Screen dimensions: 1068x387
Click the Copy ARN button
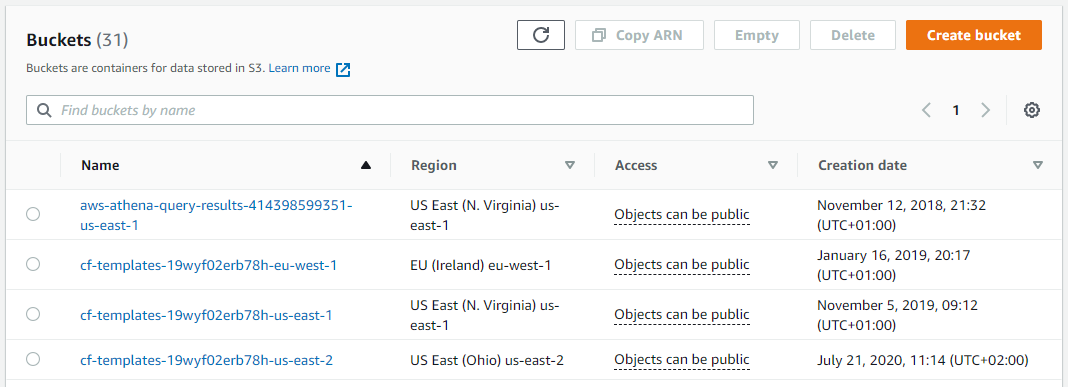[639, 35]
